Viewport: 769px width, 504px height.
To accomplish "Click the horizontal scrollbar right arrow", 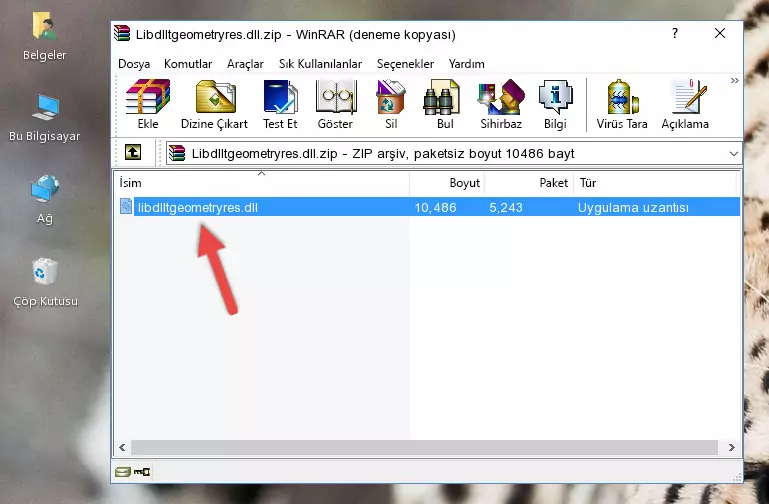I will pyautogui.click(x=731, y=447).
